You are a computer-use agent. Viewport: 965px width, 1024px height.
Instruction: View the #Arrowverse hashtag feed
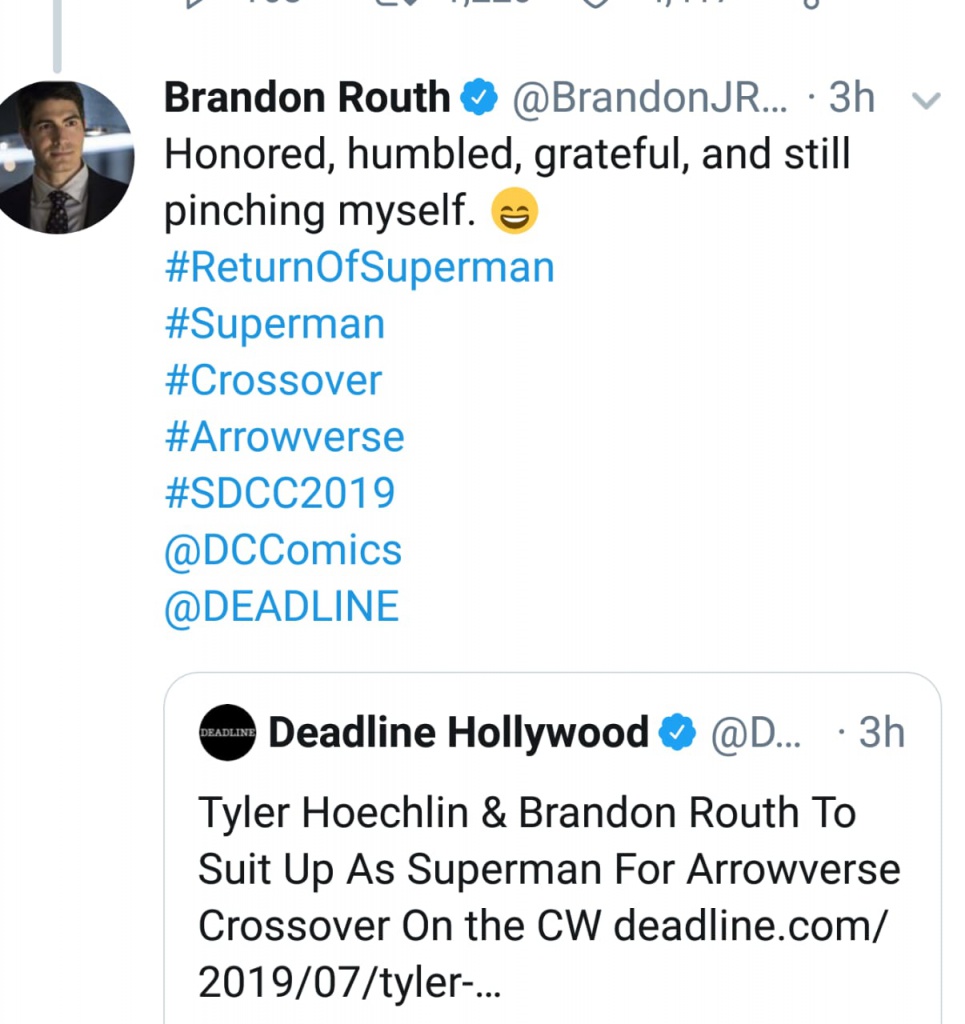point(284,437)
